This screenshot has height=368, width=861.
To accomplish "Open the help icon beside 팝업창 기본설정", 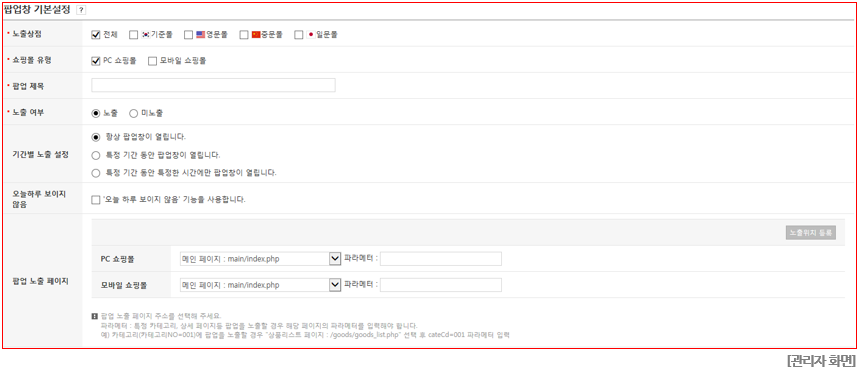I will pos(81,10).
